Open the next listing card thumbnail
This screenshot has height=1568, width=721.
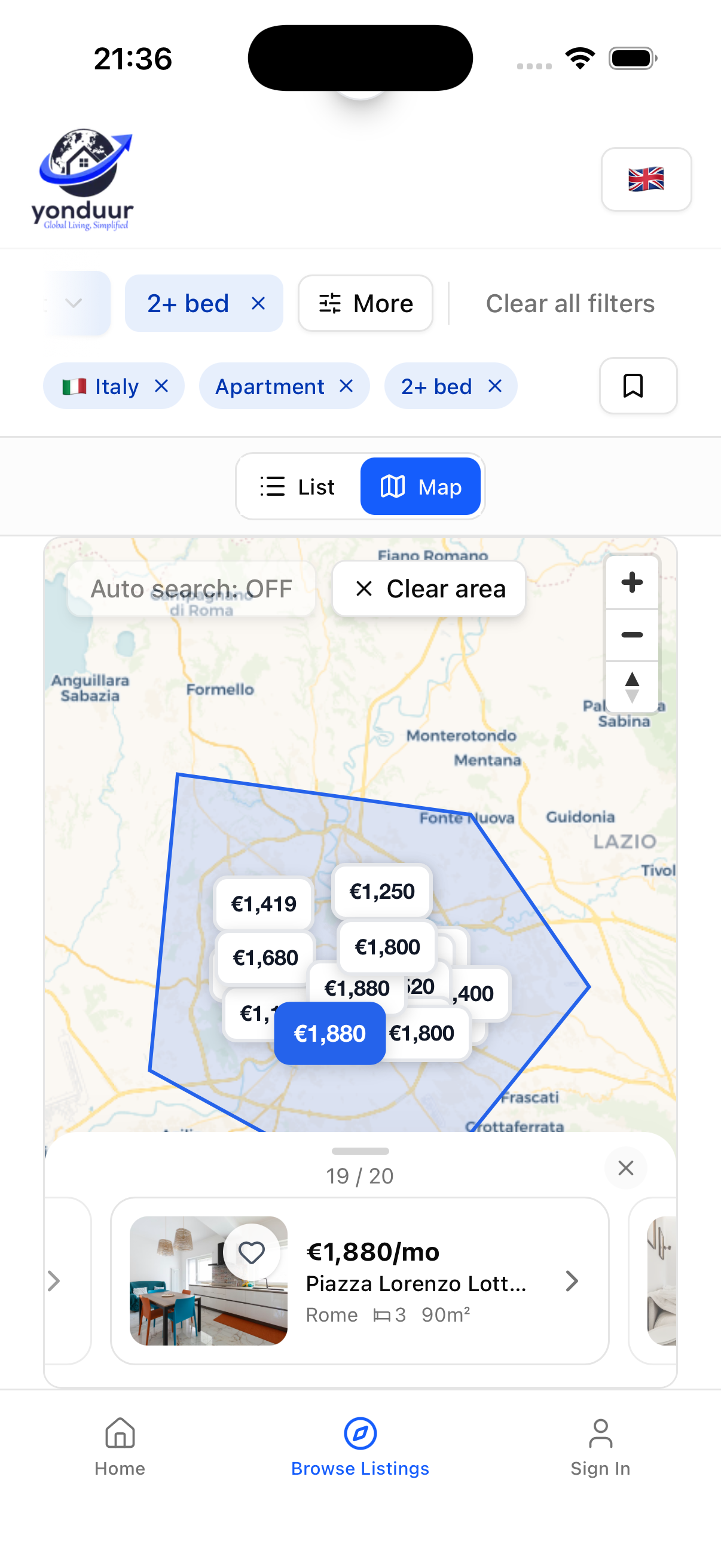click(x=661, y=1281)
